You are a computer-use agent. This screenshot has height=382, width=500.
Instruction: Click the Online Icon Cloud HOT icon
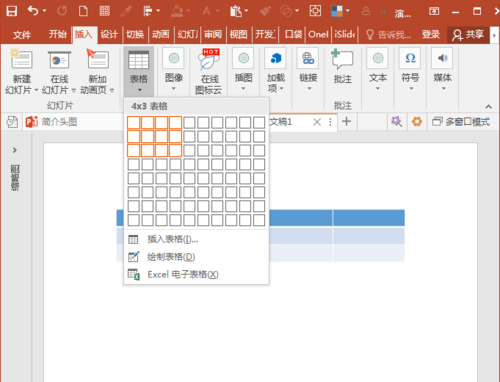(x=210, y=59)
